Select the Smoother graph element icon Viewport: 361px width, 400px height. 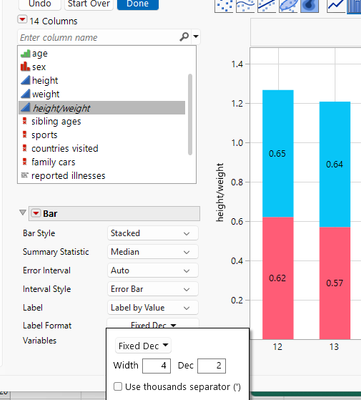click(245, 6)
